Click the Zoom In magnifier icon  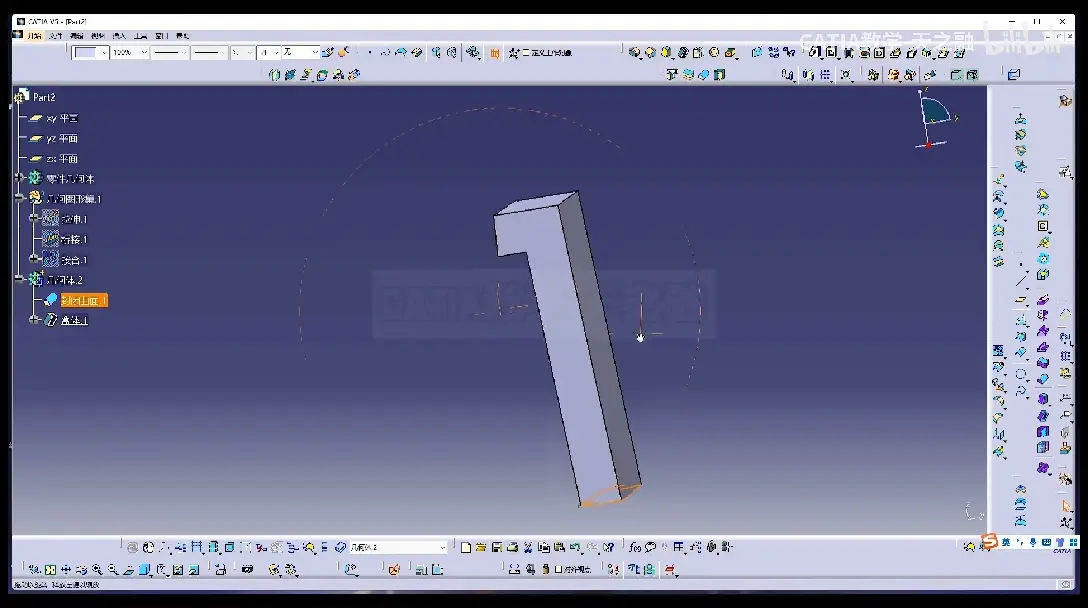97,570
